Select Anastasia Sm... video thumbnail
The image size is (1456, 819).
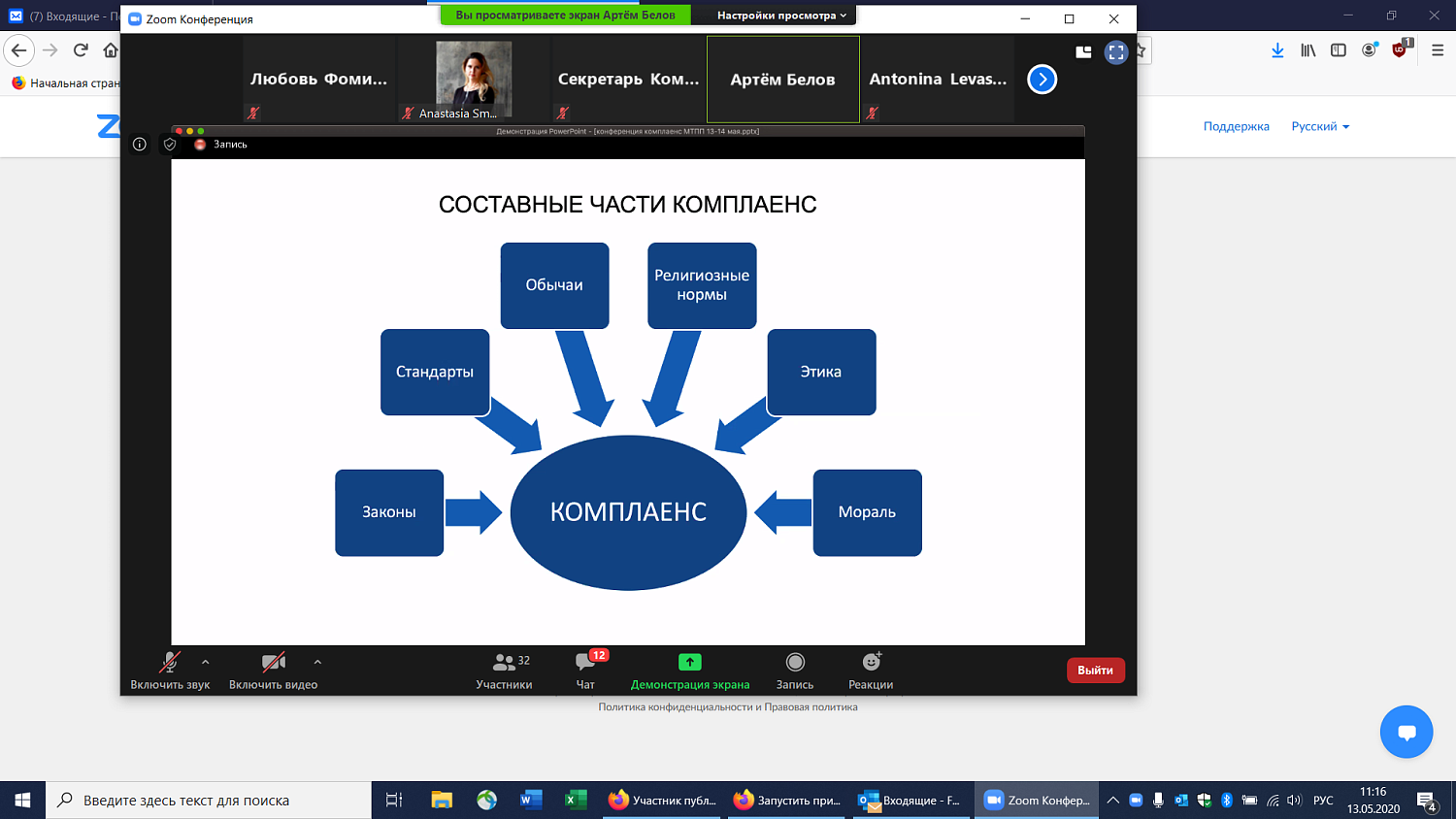click(x=474, y=80)
